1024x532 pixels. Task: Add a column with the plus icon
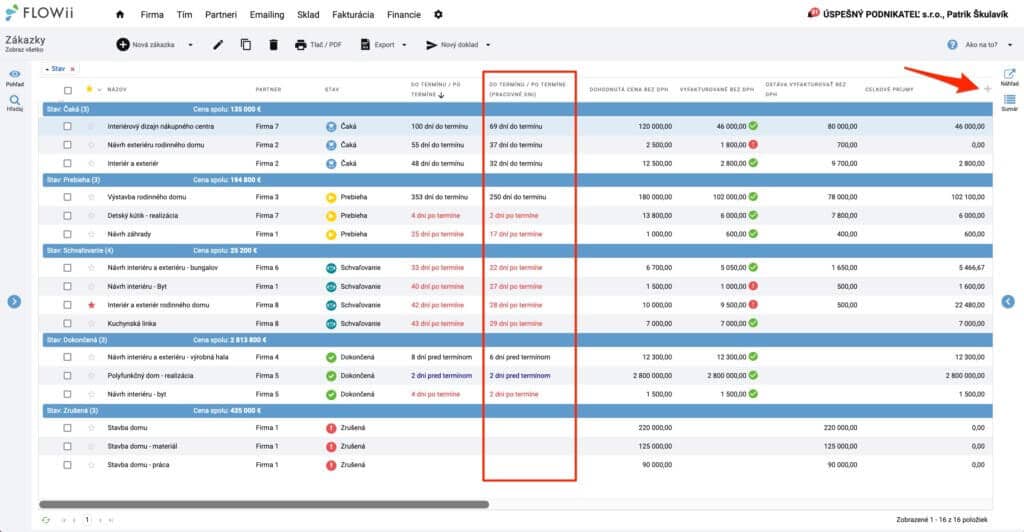[x=987, y=89]
